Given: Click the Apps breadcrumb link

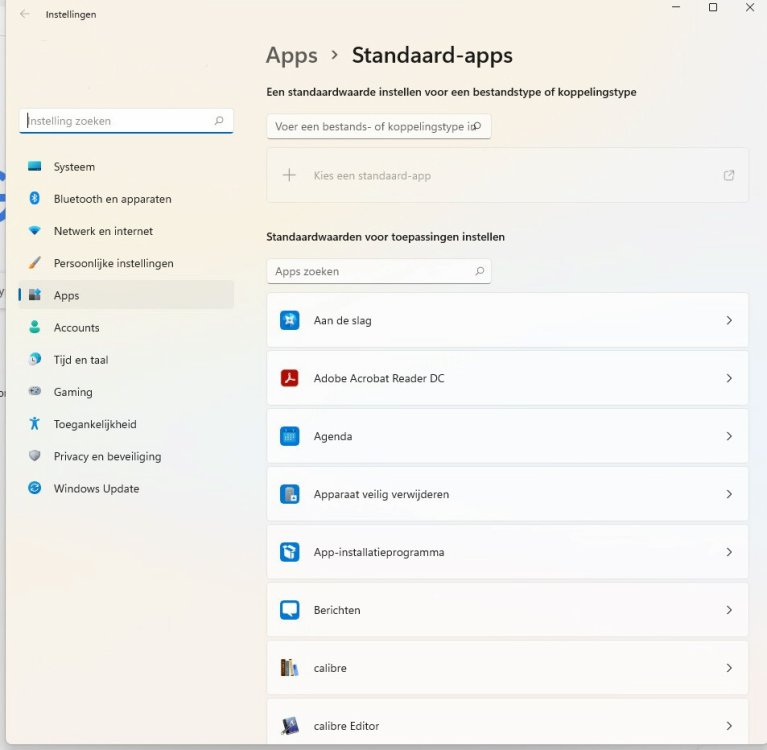Looking at the screenshot, I should coord(292,56).
